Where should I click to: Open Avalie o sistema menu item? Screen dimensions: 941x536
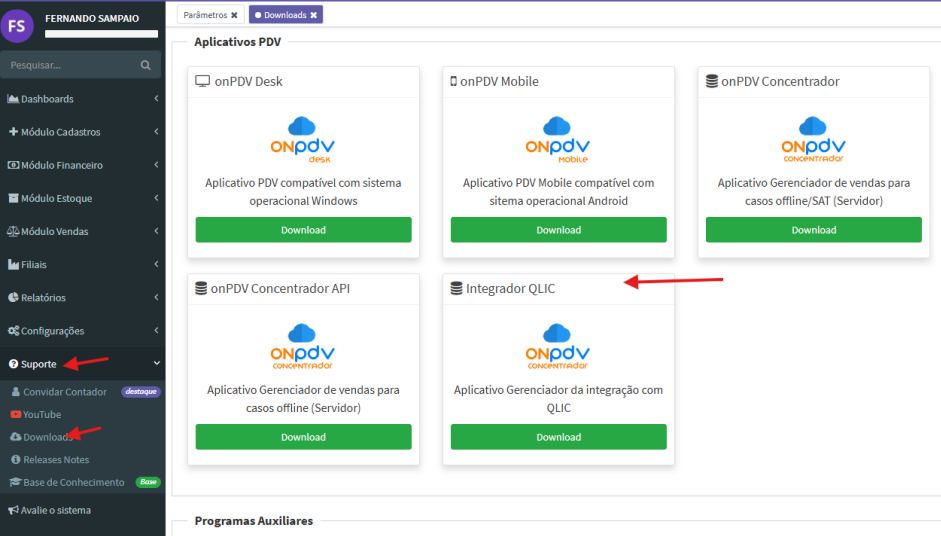(56, 510)
